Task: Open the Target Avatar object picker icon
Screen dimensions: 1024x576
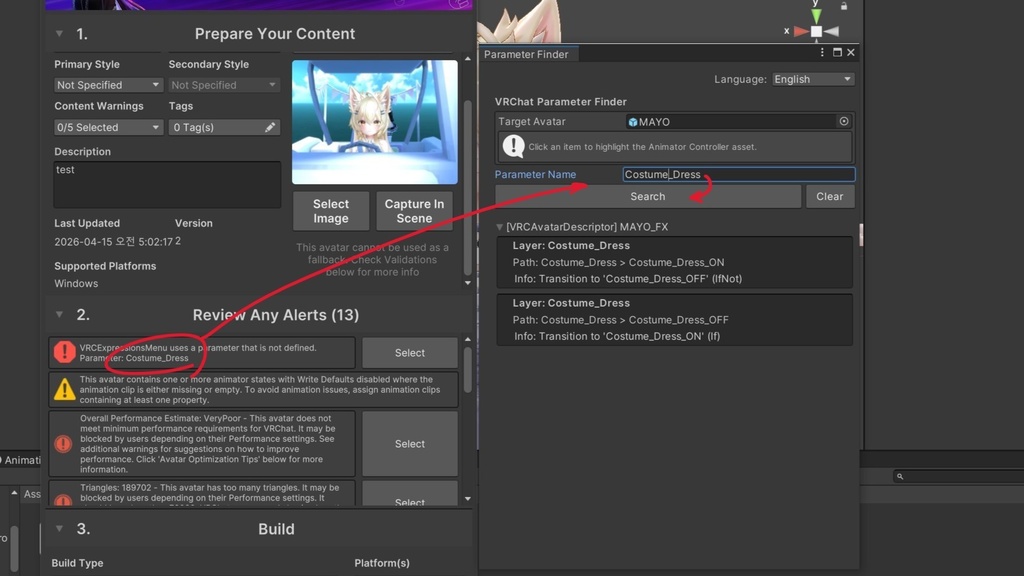Action: pos(843,120)
